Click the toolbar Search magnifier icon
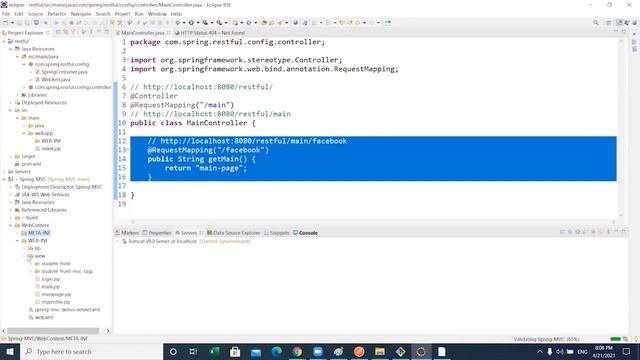This screenshot has height=360, width=640. (596, 23)
